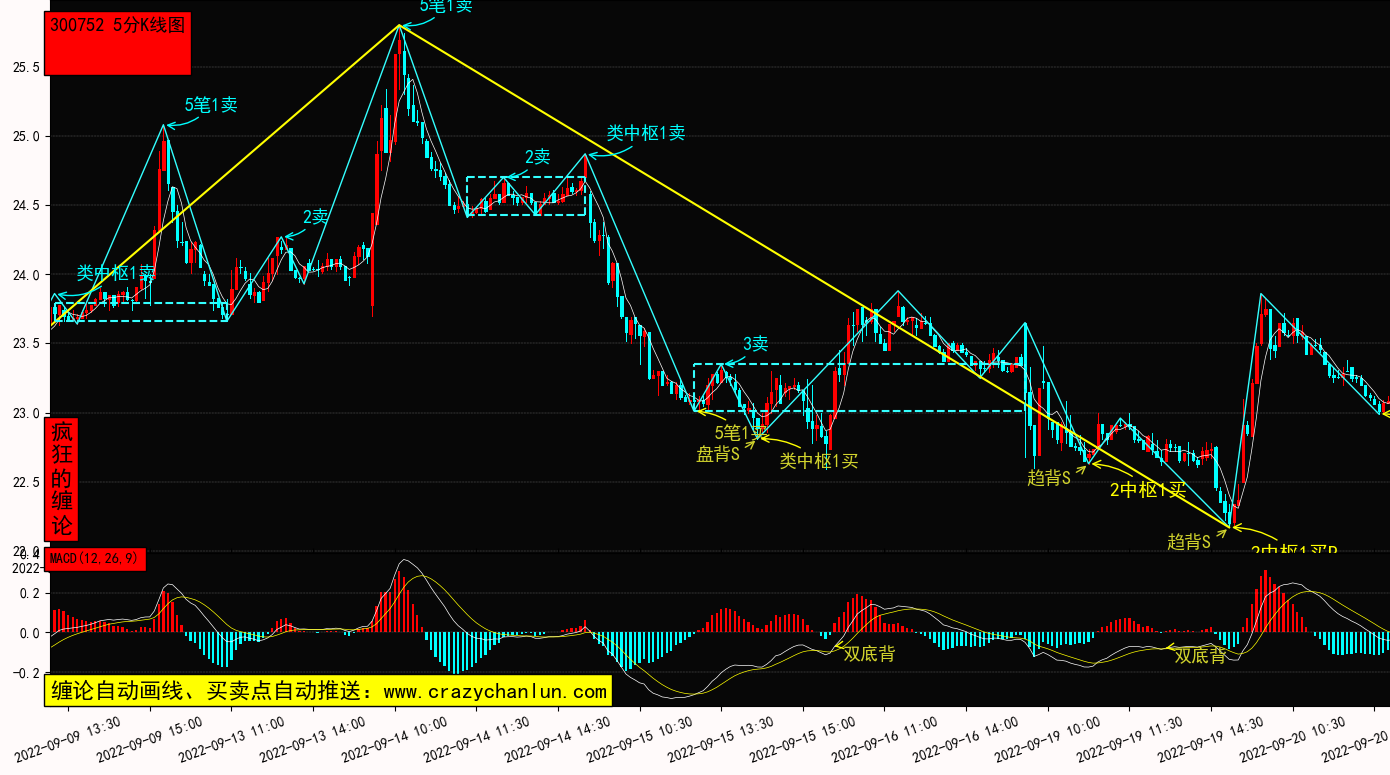The image size is (1390, 775).
Task: Select the 趋背S label left of 2中枢1买
Action: coord(1049,478)
